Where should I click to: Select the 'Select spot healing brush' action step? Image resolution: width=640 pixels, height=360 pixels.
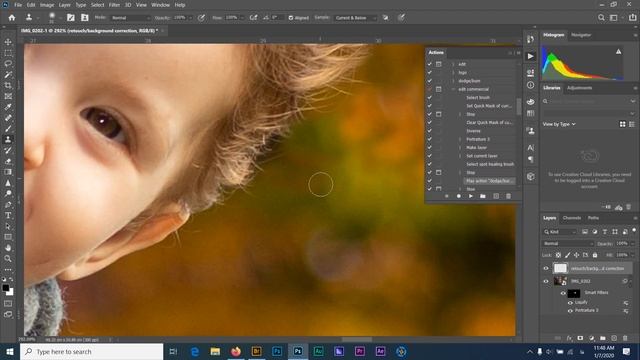[490, 164]
